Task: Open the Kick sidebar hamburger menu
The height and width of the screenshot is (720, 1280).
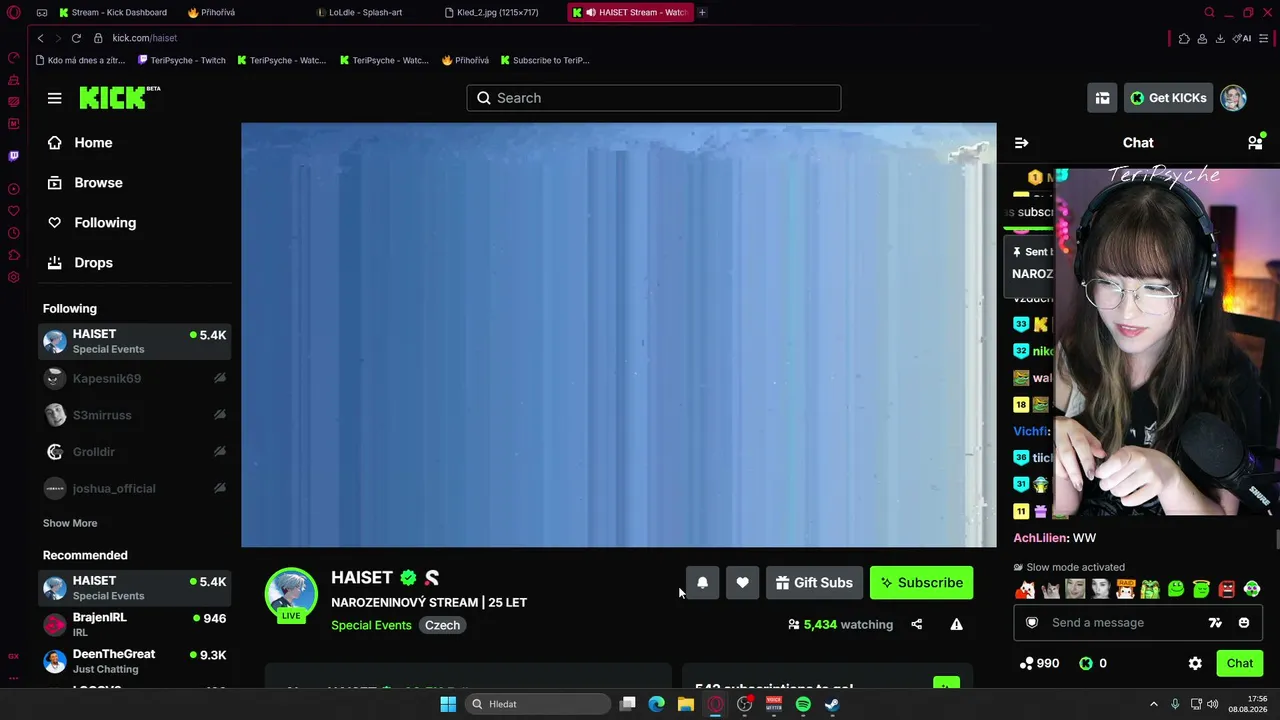Action: [54, 98]
